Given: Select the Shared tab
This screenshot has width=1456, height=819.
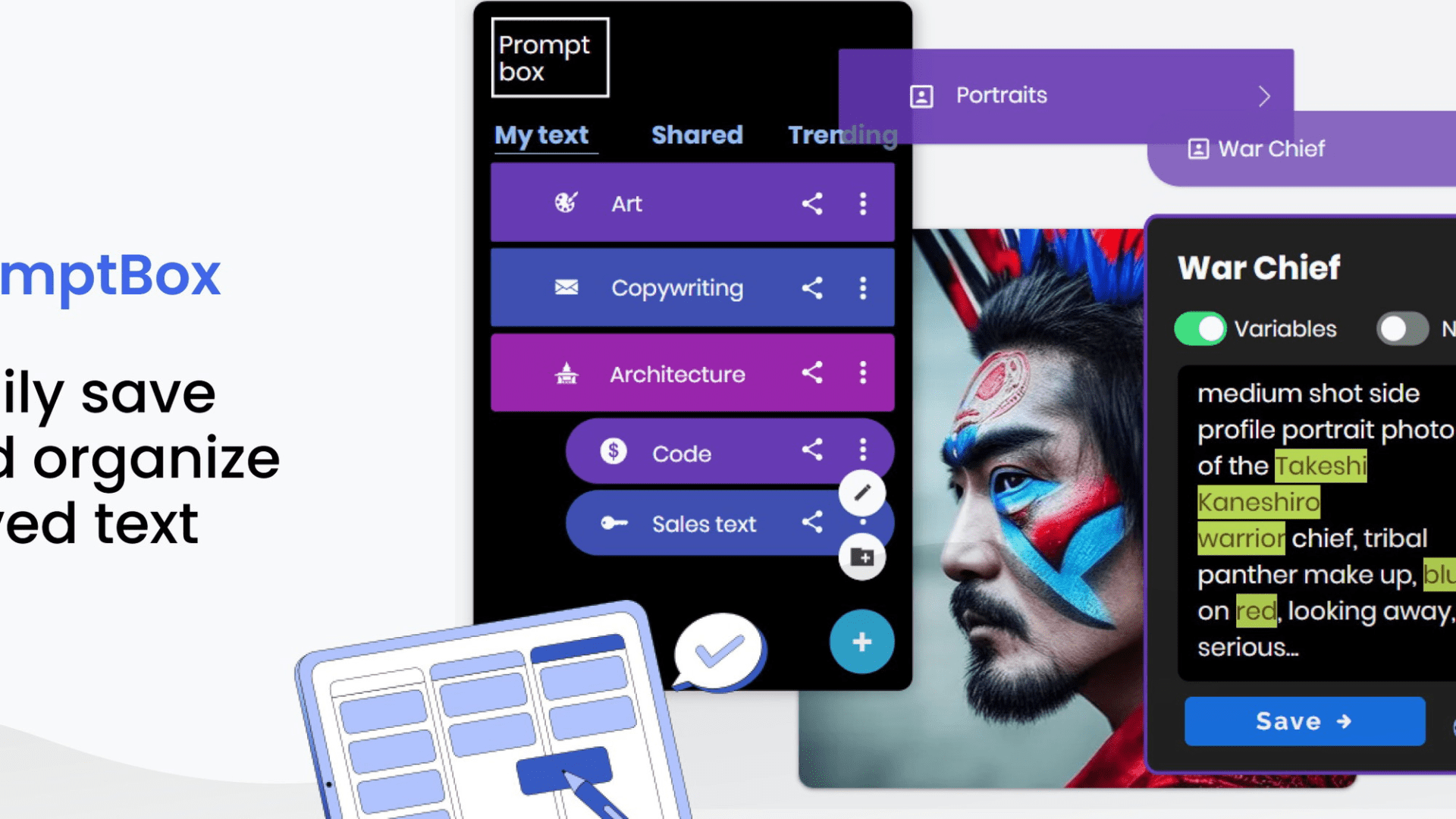Looking at the screenshot, I should (698, 134).
